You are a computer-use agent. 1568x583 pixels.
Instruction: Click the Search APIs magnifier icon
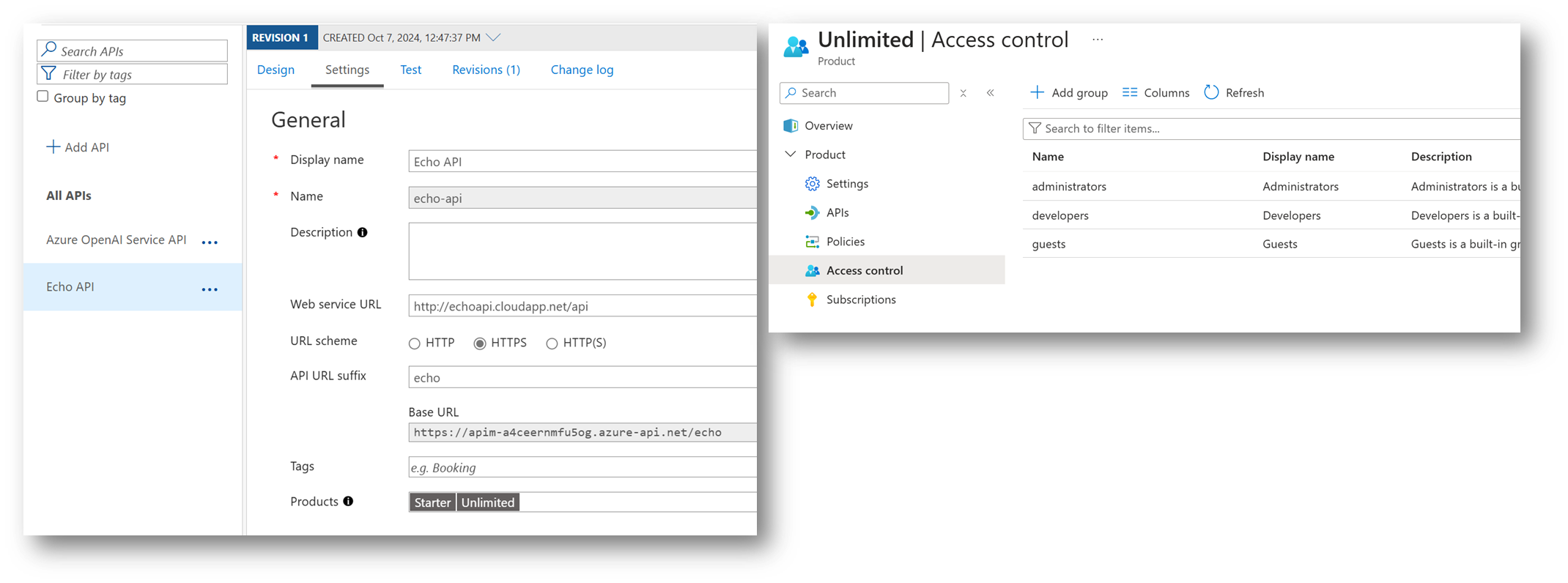[49, 50]
